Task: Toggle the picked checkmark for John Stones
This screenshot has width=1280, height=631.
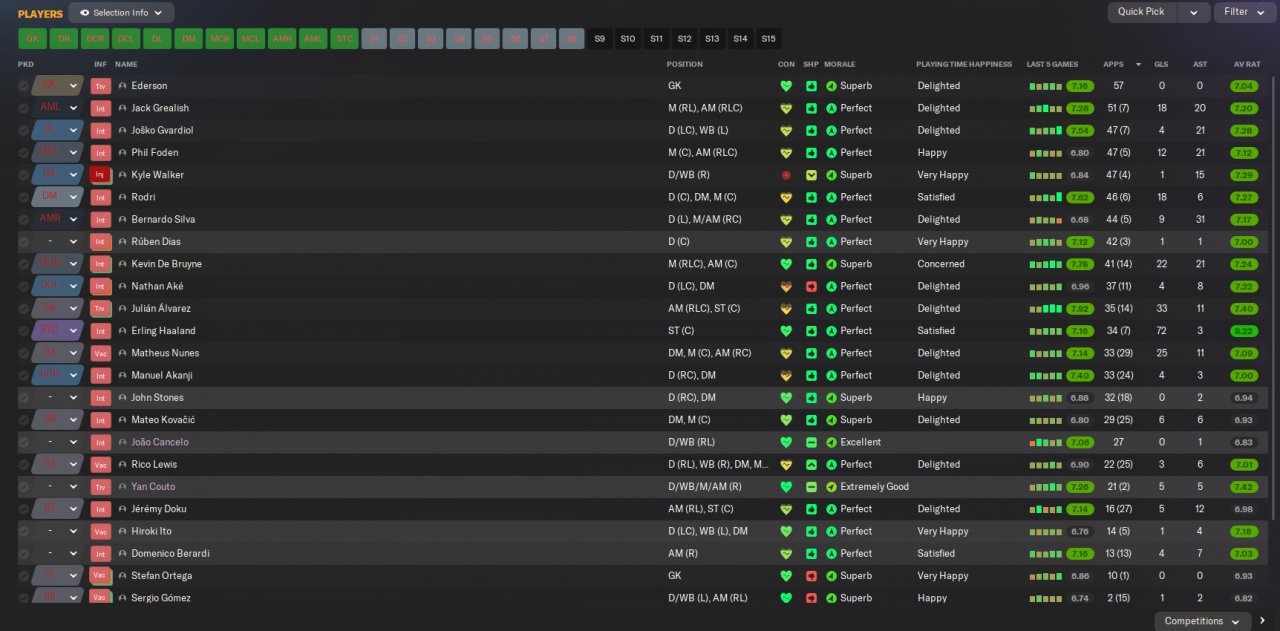Action: tap(24, 398)
